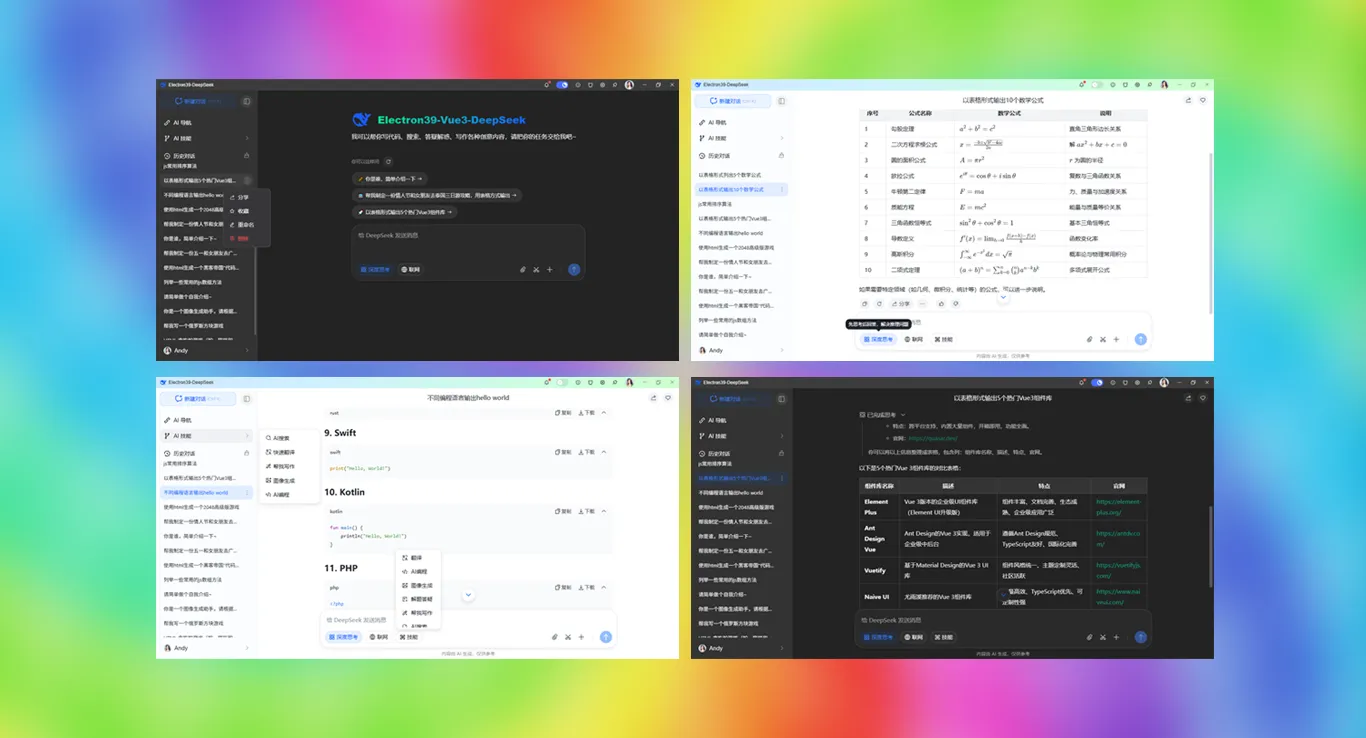Expand AI 技能 in the math formulas window sidebar
This screenshot has width=1366, height=738.
click(741, 138)
